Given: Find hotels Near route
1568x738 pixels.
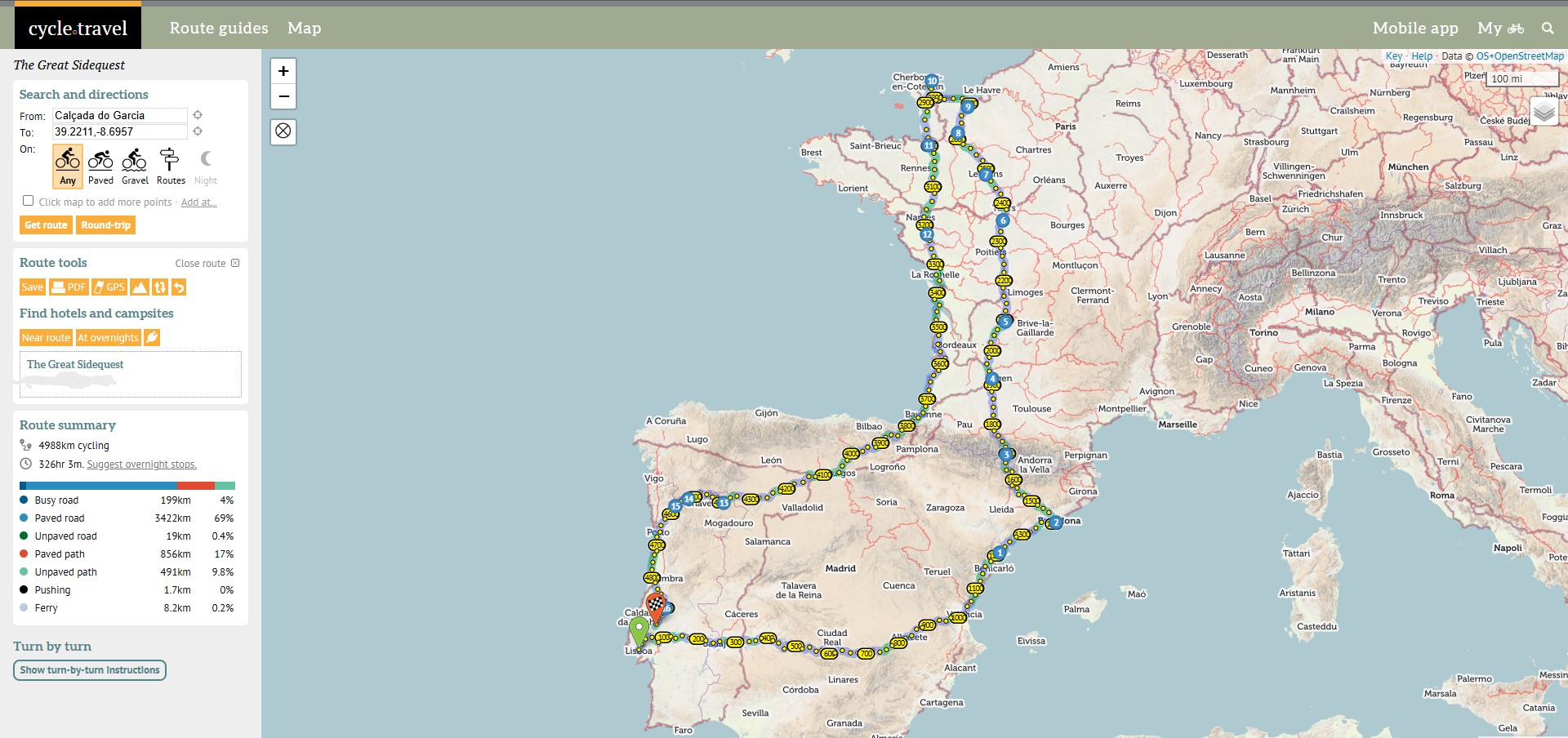Looking at the screenshot, I should [x=47, y=337].
